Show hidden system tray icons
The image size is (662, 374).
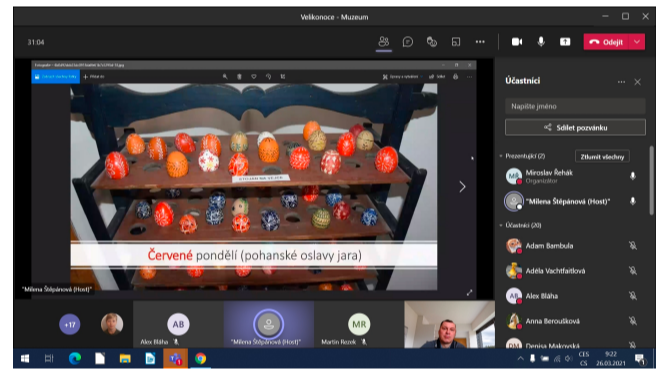coord(520,358)
